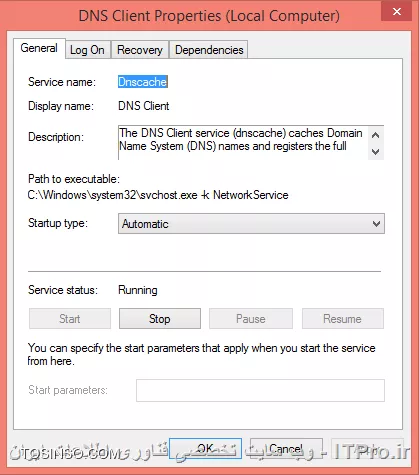Confirm with the OK button

click(205, 449)
